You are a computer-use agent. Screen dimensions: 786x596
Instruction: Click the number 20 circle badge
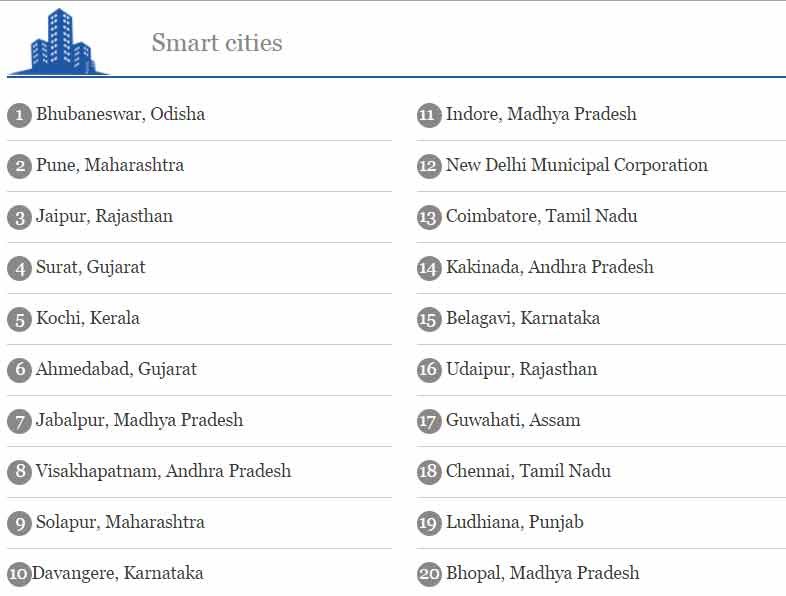pos(429,574)
